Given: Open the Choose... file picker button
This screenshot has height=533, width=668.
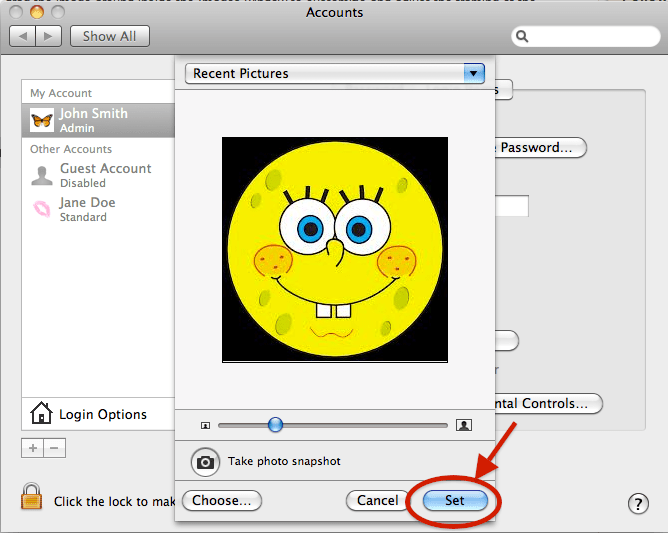Looking at the screenshot, I should pyautogui.click(x=222, y=500).
